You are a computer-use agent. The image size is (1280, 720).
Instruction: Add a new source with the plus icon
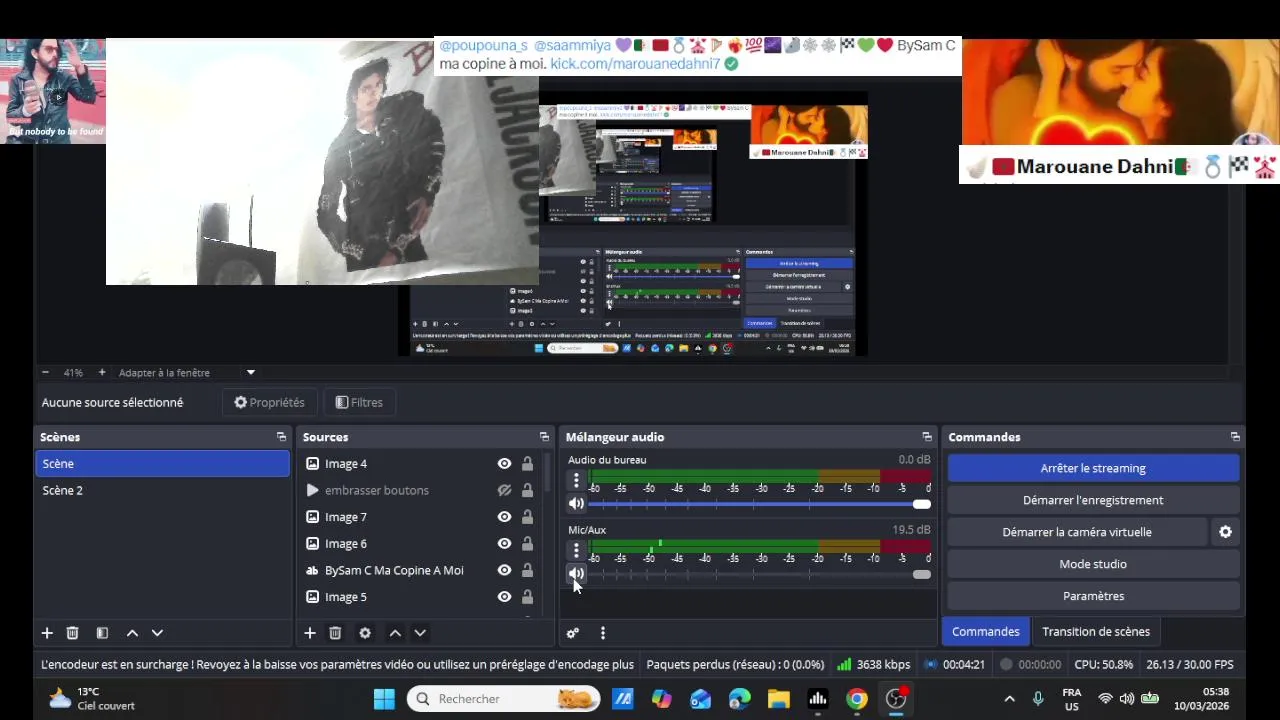(x=310, y=633)
